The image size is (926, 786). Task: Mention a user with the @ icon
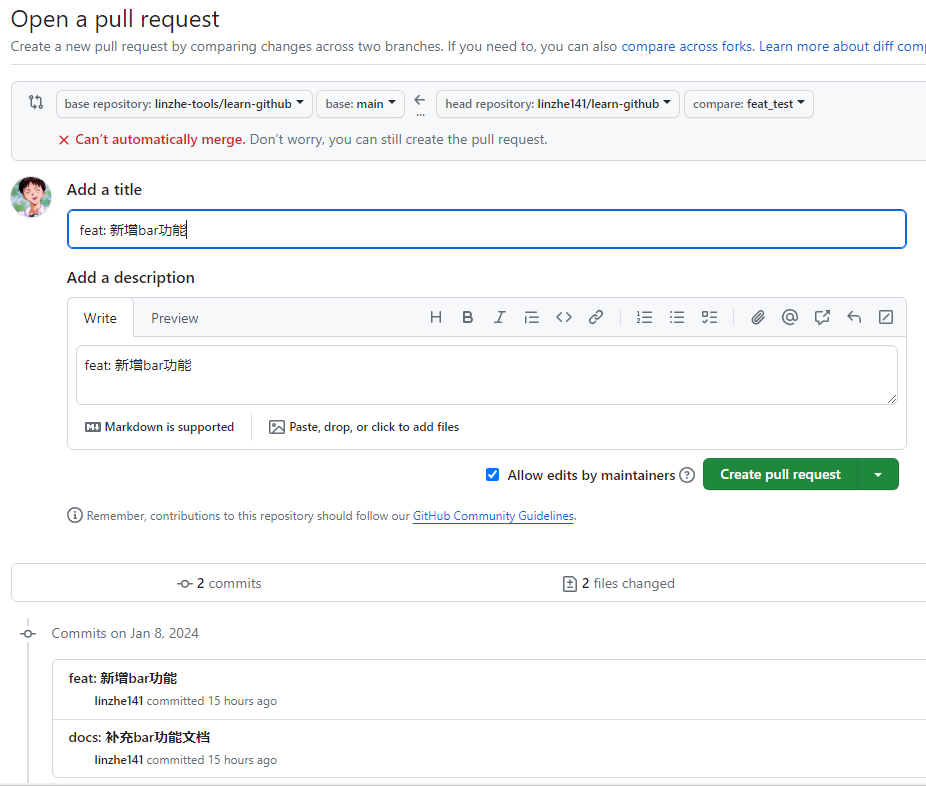pos(790,318)
